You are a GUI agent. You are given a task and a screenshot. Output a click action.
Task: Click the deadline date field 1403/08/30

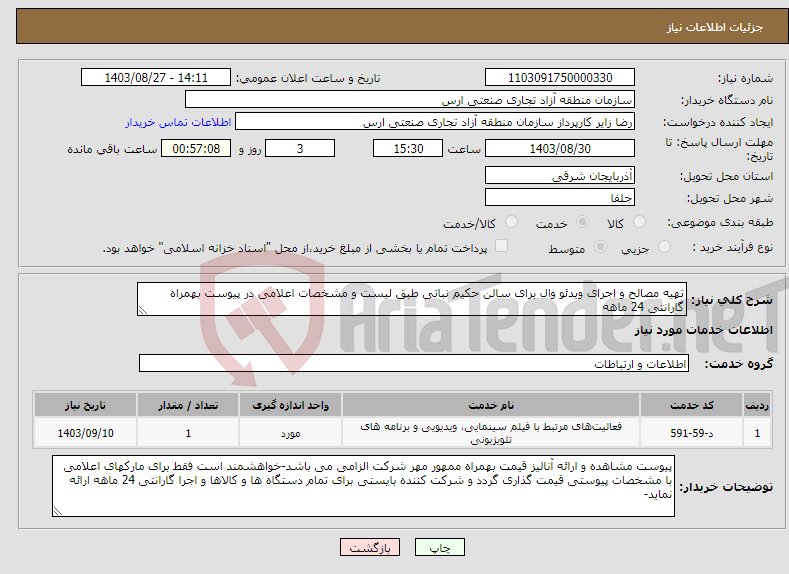pyautogui.click(x=560, y=148)
